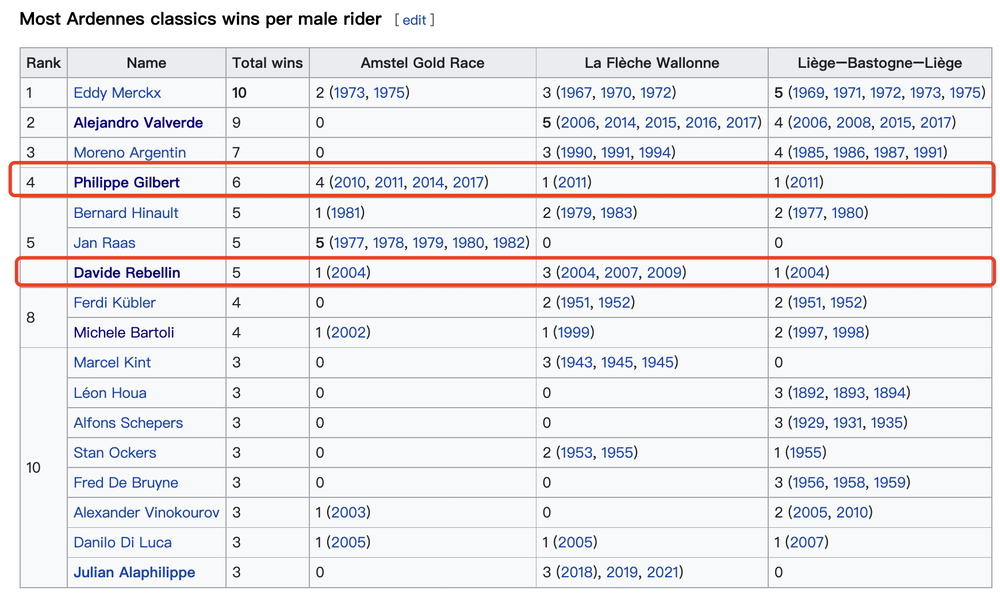The height and width of the screenshot is (598, 1000).
Task: Click the edit link beside the section heading
Action: [x=414, y=20]
